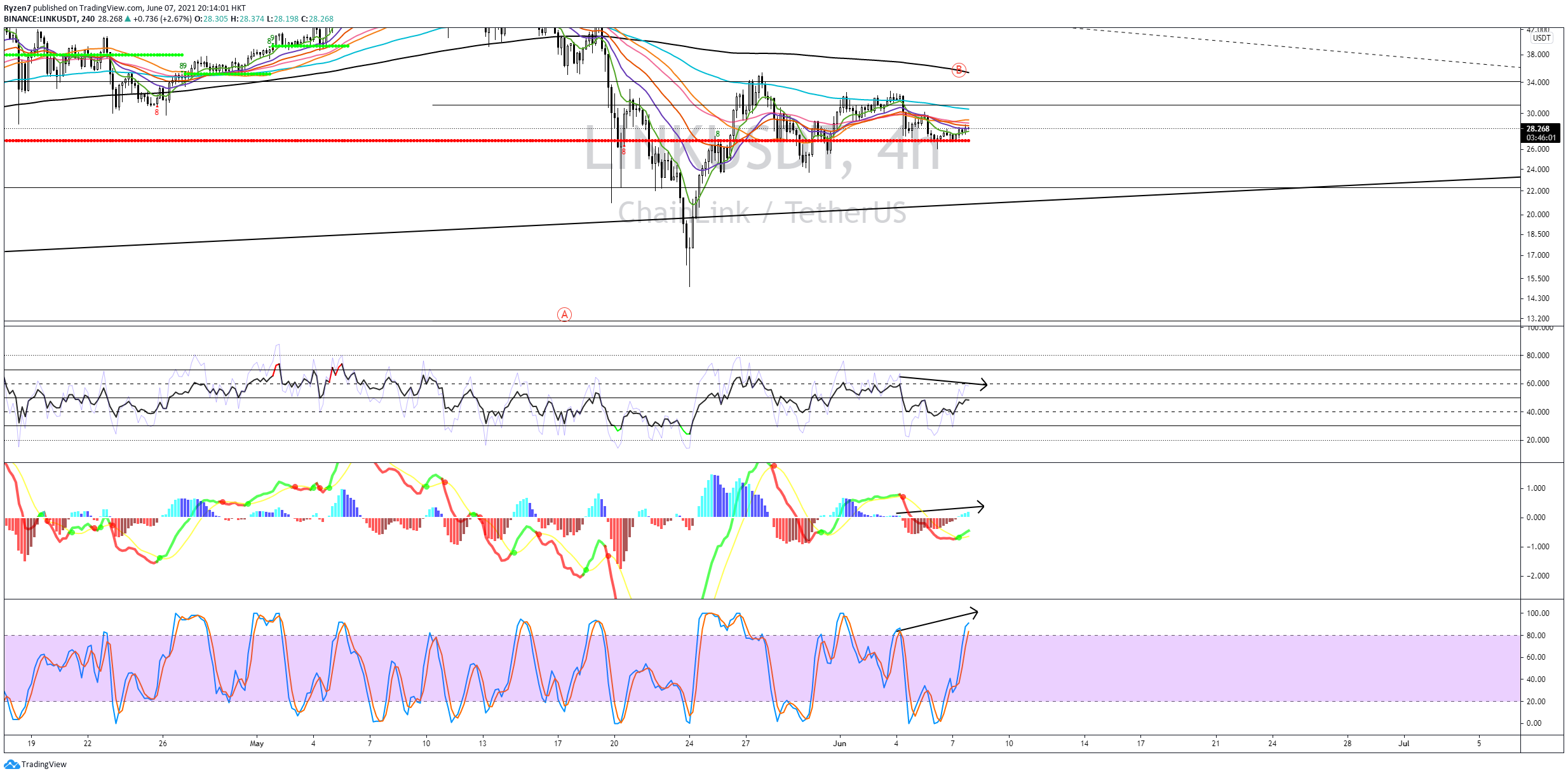Click the 34.000 price axis label
This screenshot has height=776, width=1568.
1538,83
